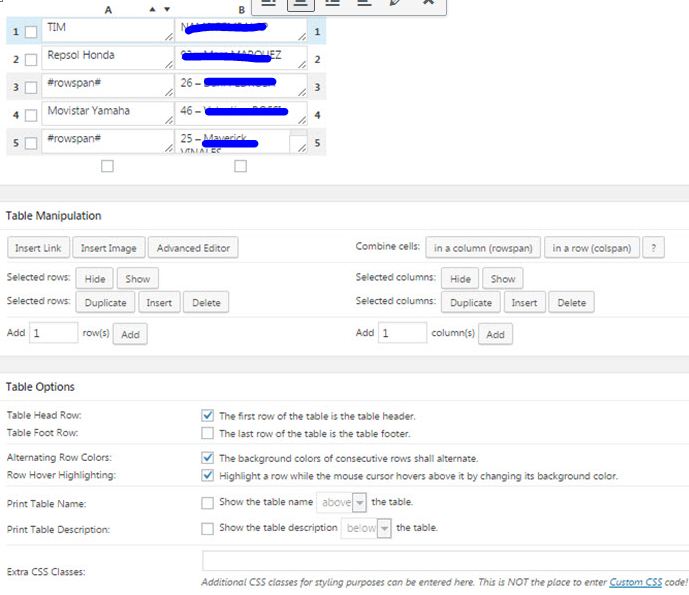
Task: Click the question mark help button
Action: point(652,248)
